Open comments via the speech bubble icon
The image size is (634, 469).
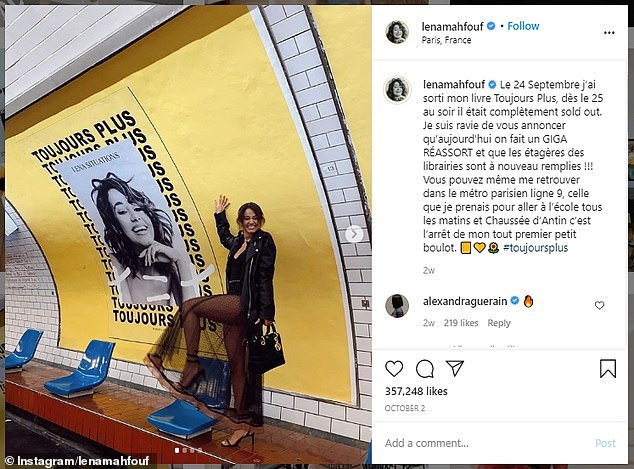point(425,369)
